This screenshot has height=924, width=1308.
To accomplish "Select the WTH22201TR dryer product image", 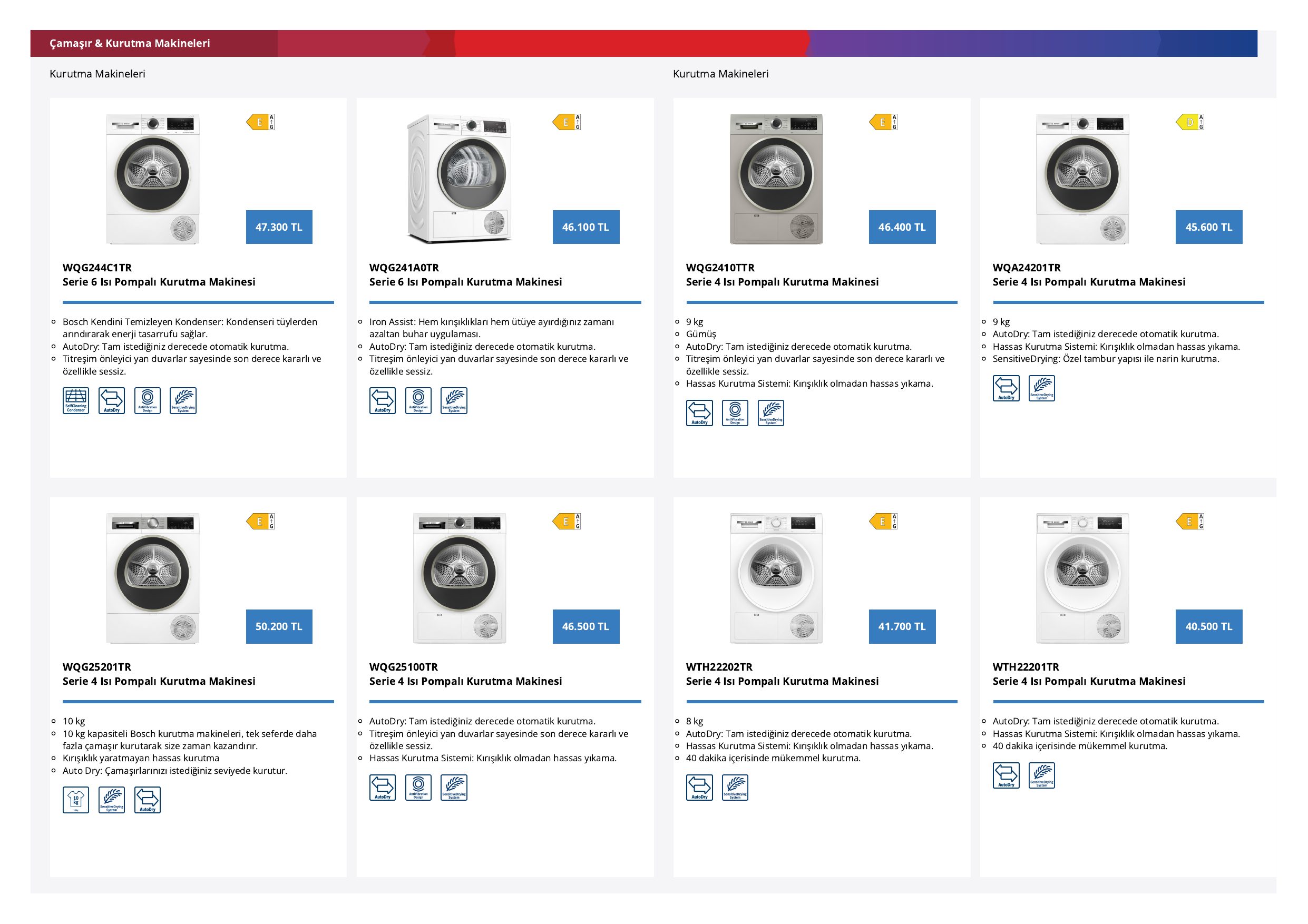I will point(1082,578).
